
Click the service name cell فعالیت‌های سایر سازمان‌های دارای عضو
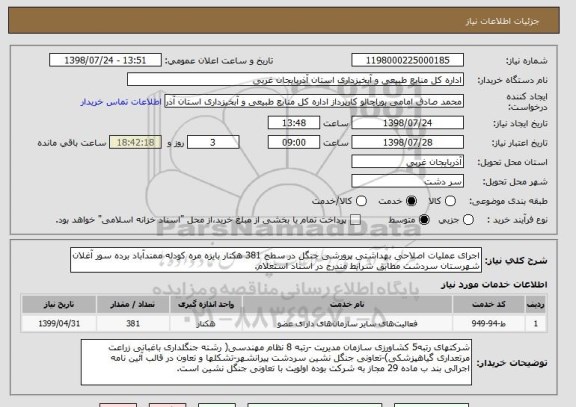coord(347,324)
